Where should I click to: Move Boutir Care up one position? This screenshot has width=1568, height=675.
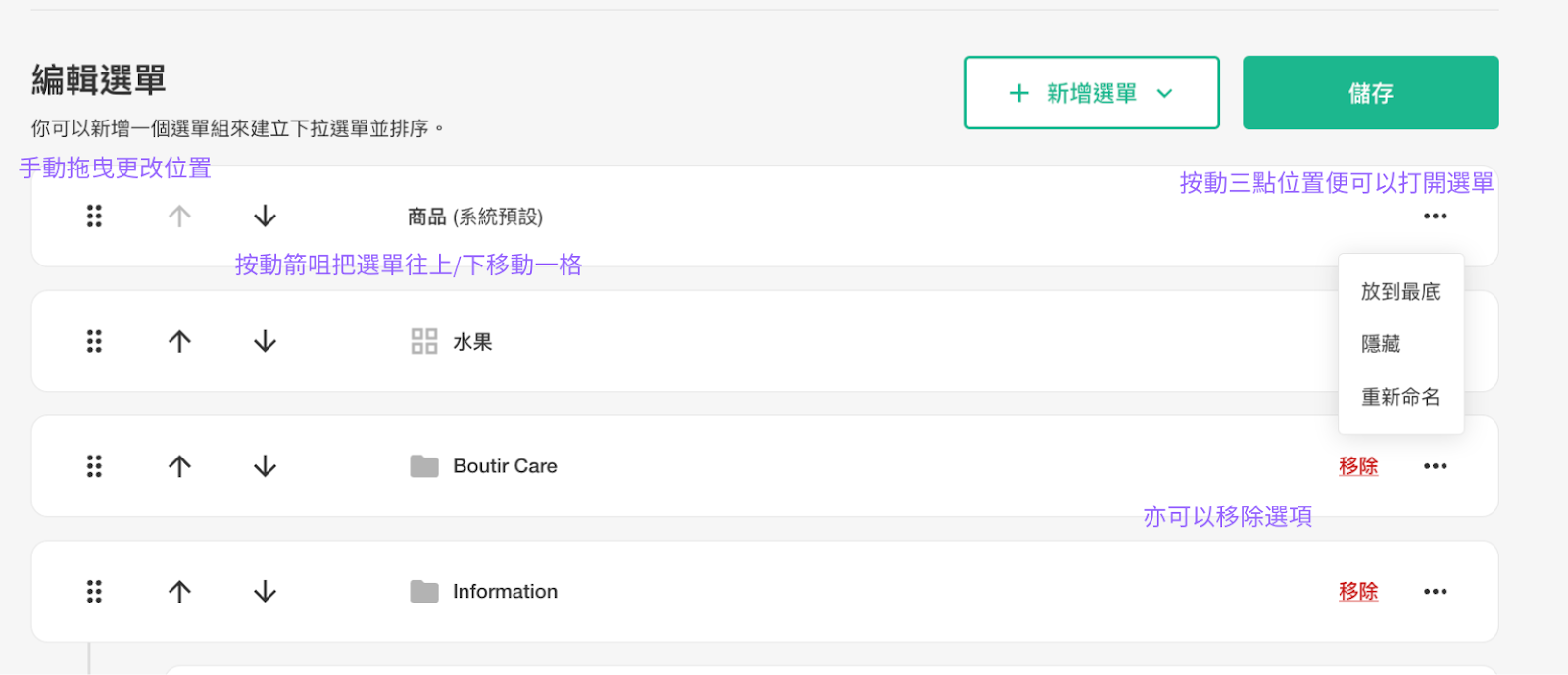[179, 466]
